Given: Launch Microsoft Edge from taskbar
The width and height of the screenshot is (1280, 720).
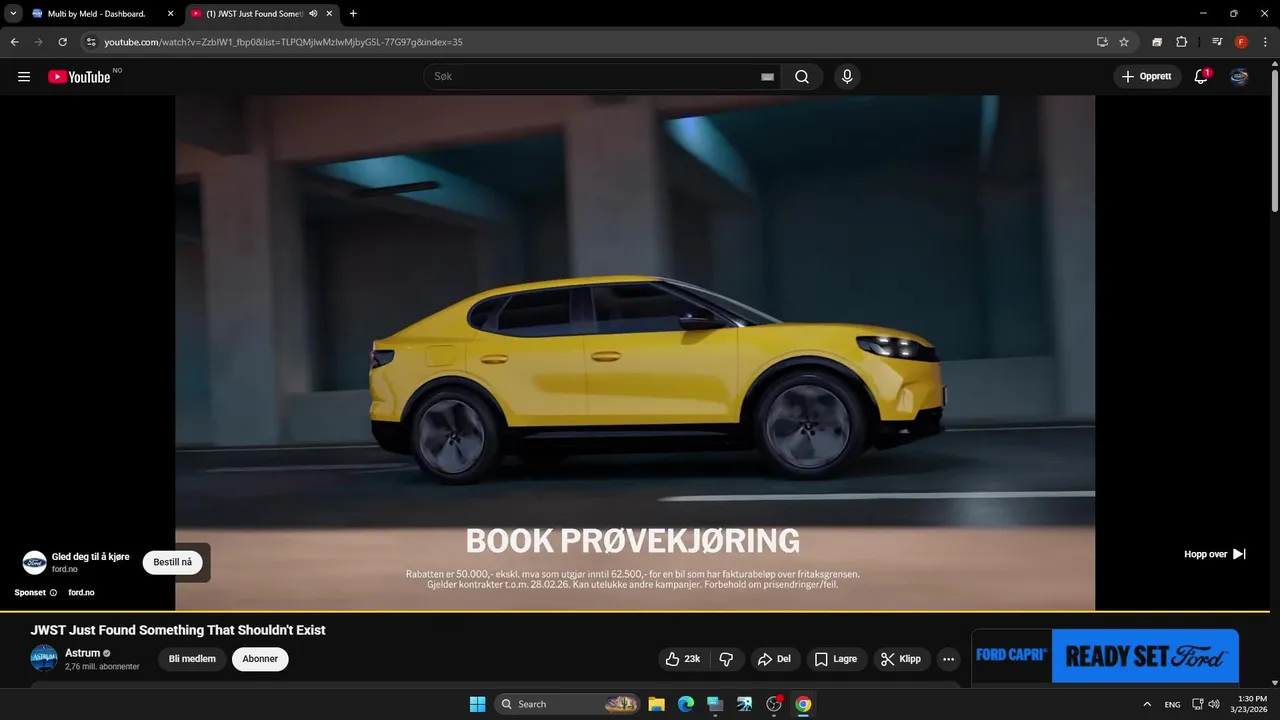Looking at the screenshot, I should click(x=685, y=704).
